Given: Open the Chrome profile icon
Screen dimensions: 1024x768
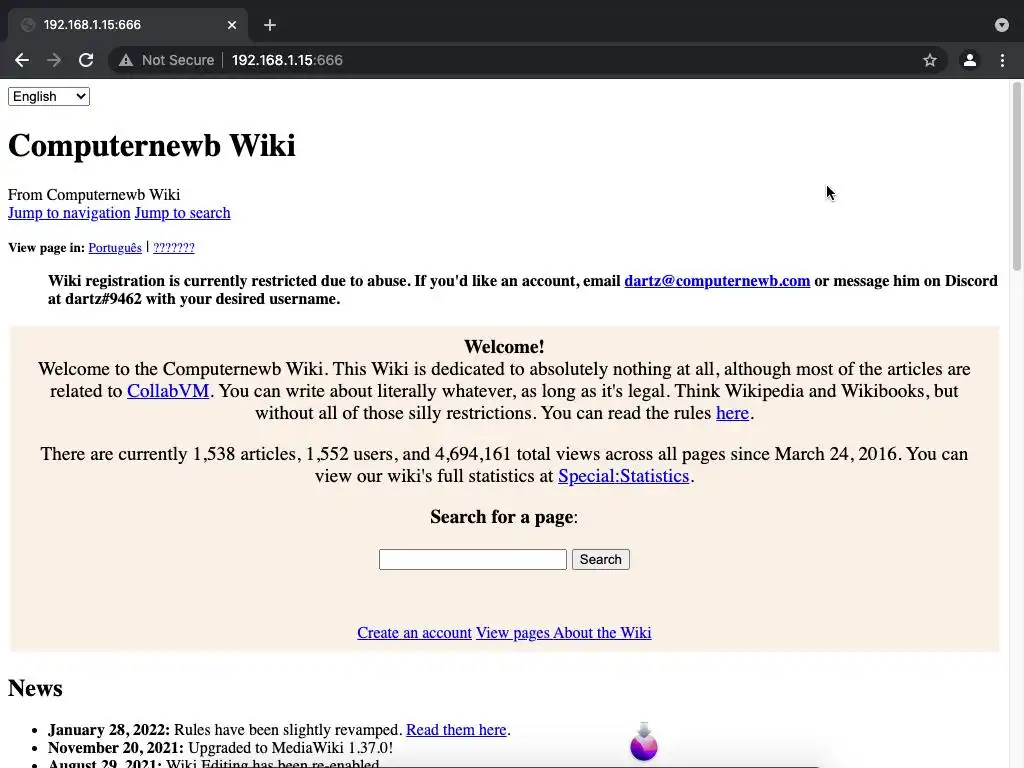Looking at the screenshot, I should [x=970, y=60].
